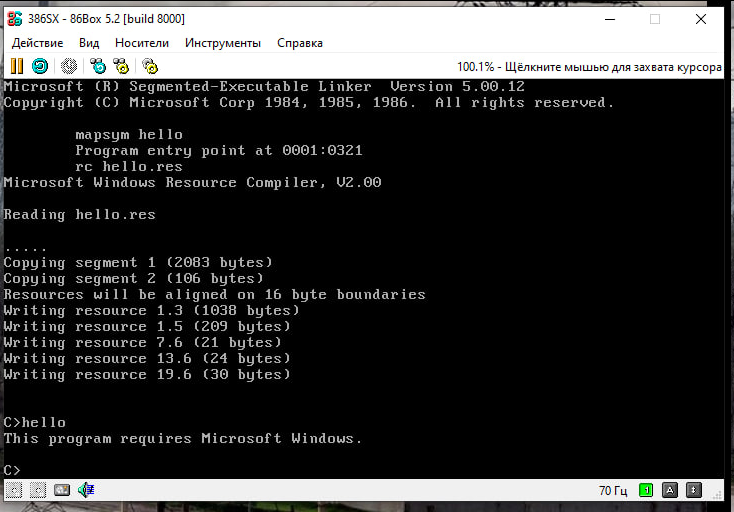This screenshot has width=734, height=512.
Task: Expand the Носители menu
Action: click(x=142, y=43)
